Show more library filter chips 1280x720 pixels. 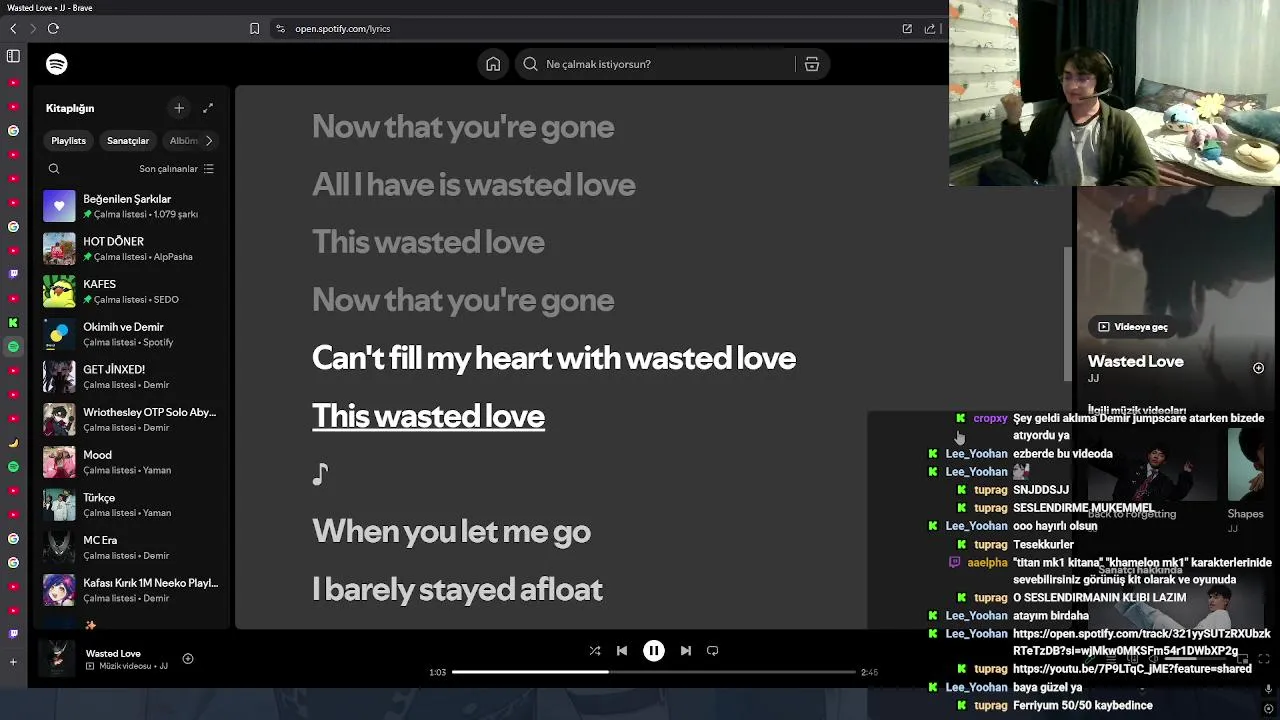coord(209,141)
